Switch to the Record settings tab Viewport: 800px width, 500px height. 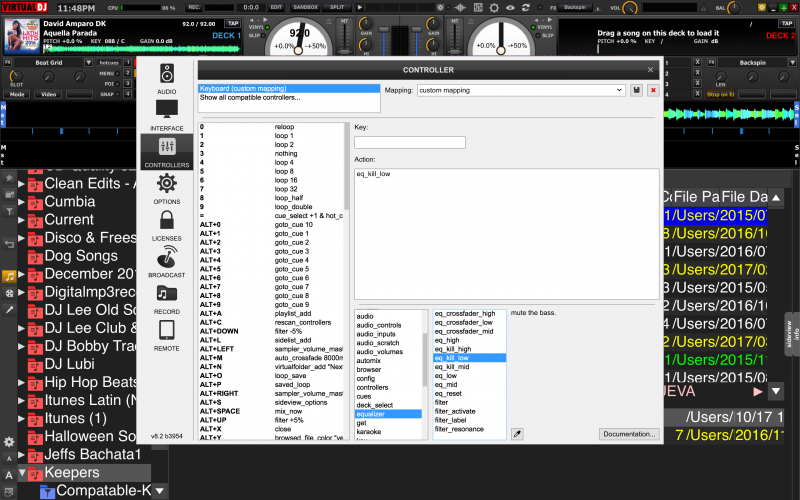pyautogui.click(x=167, y=298)
